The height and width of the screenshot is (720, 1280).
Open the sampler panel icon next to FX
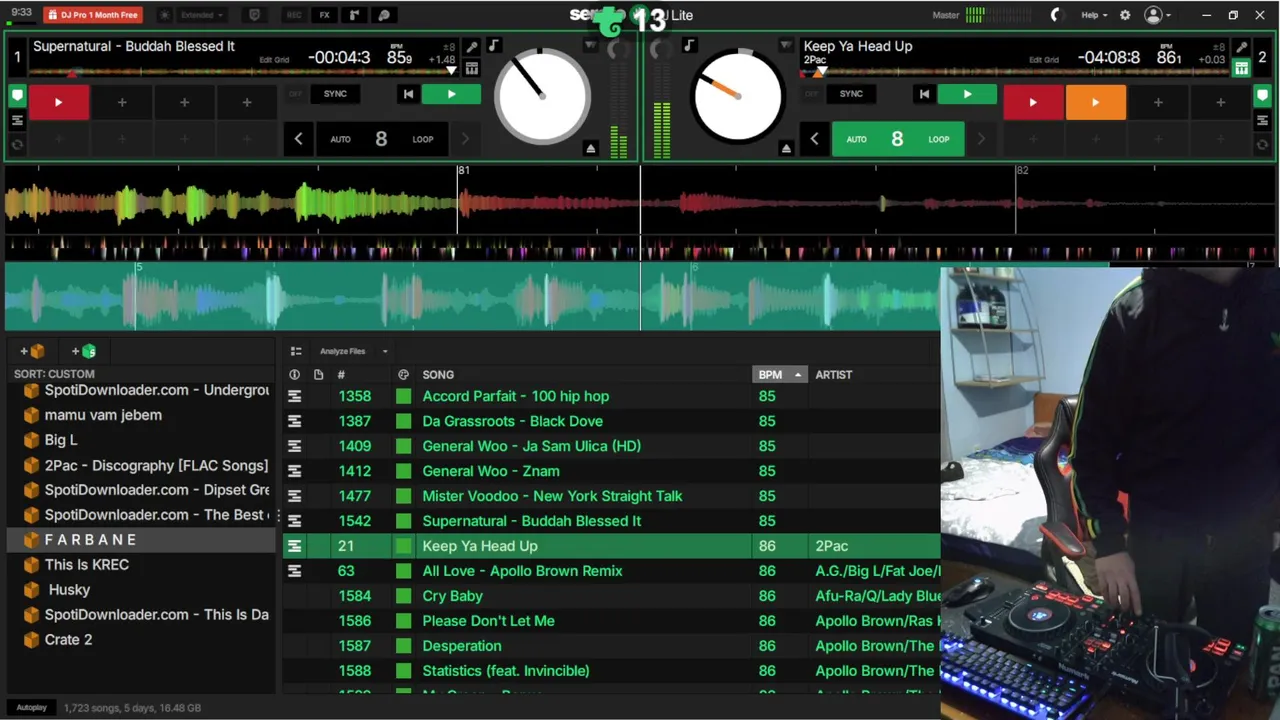(354, 15)
